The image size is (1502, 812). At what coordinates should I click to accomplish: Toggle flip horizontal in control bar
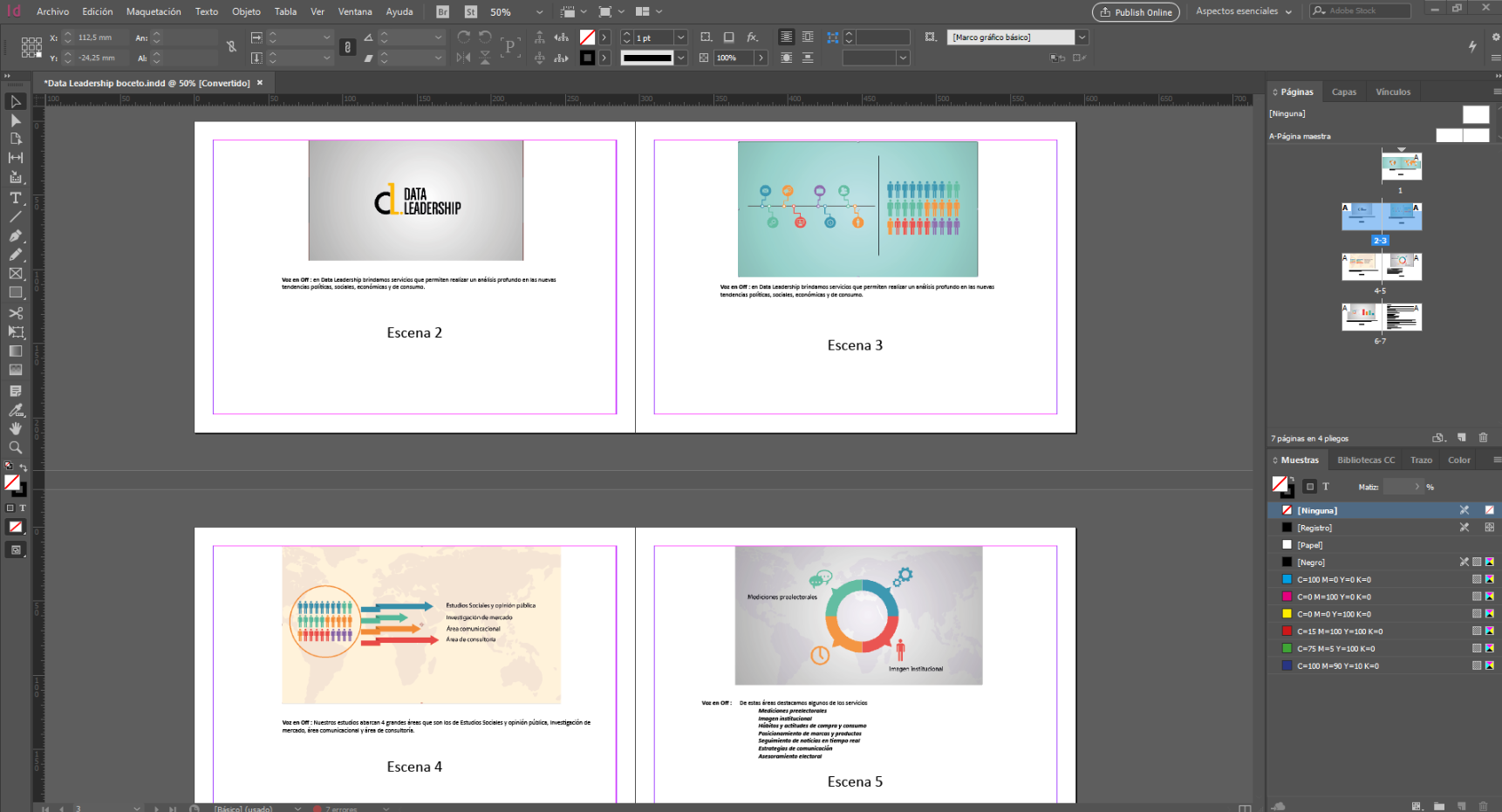(x=464, y=58)
